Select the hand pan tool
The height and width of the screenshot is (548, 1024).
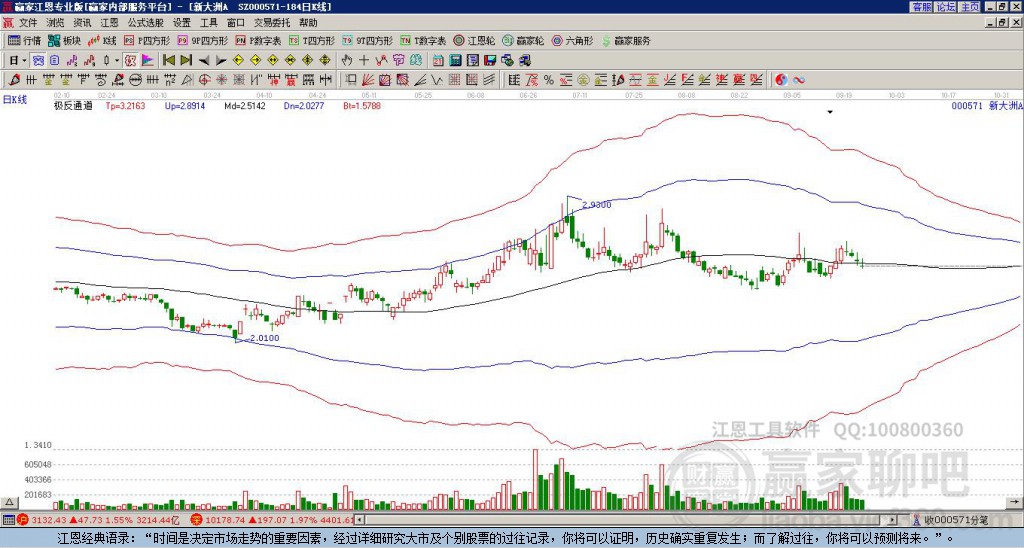coord(347,61)
